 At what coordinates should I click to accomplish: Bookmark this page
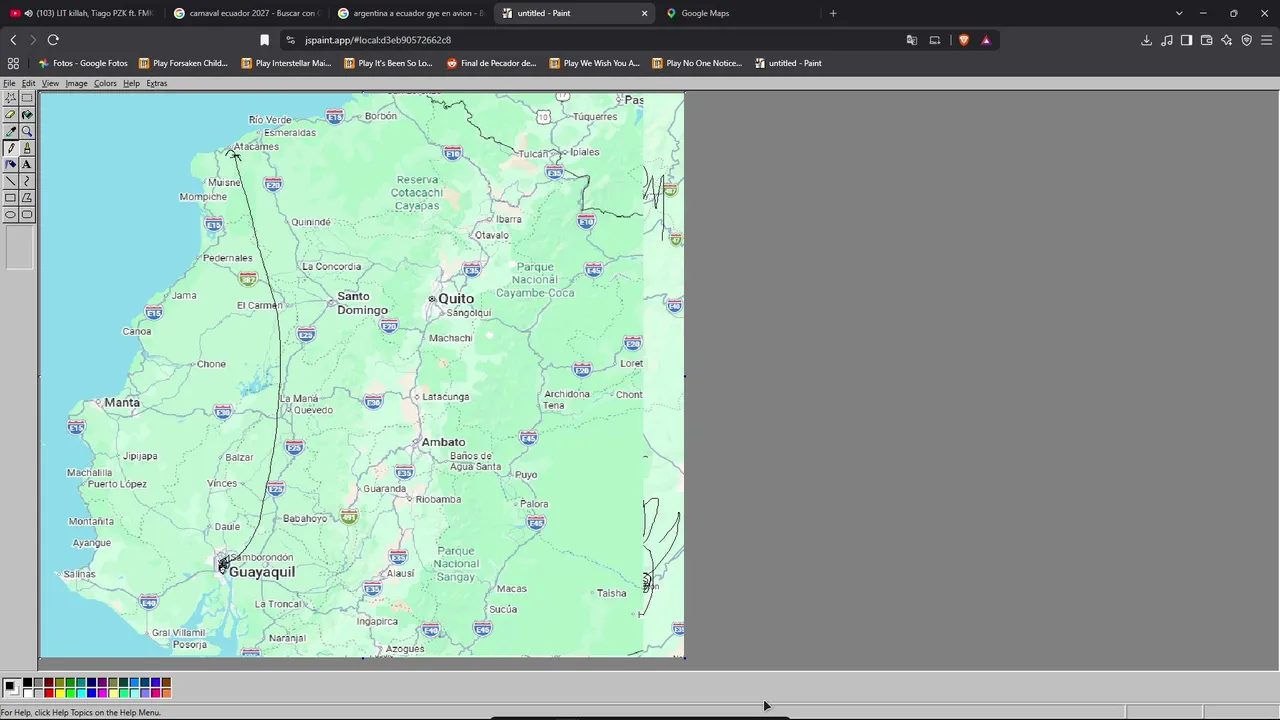pyautogui.click(x=264, y=40)
